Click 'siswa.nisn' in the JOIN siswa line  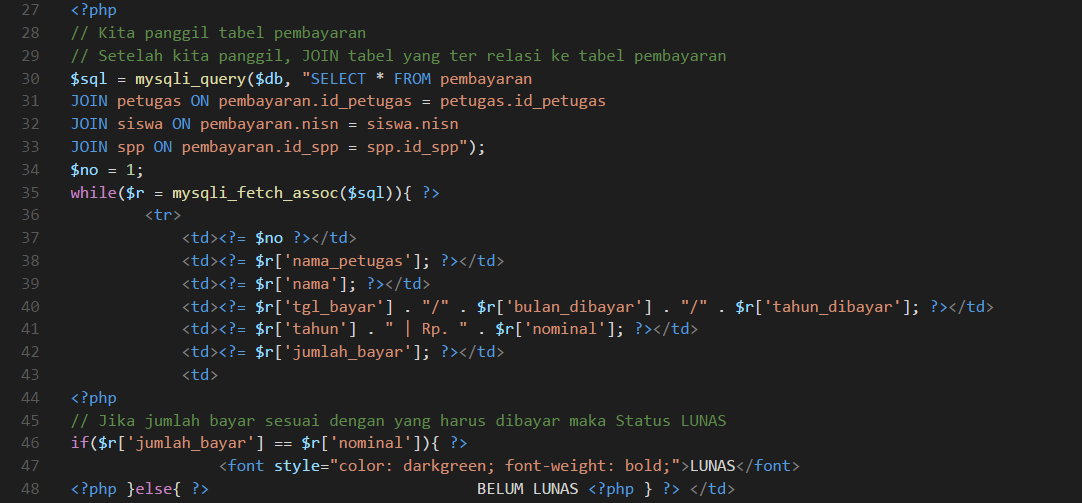(412, 124)
